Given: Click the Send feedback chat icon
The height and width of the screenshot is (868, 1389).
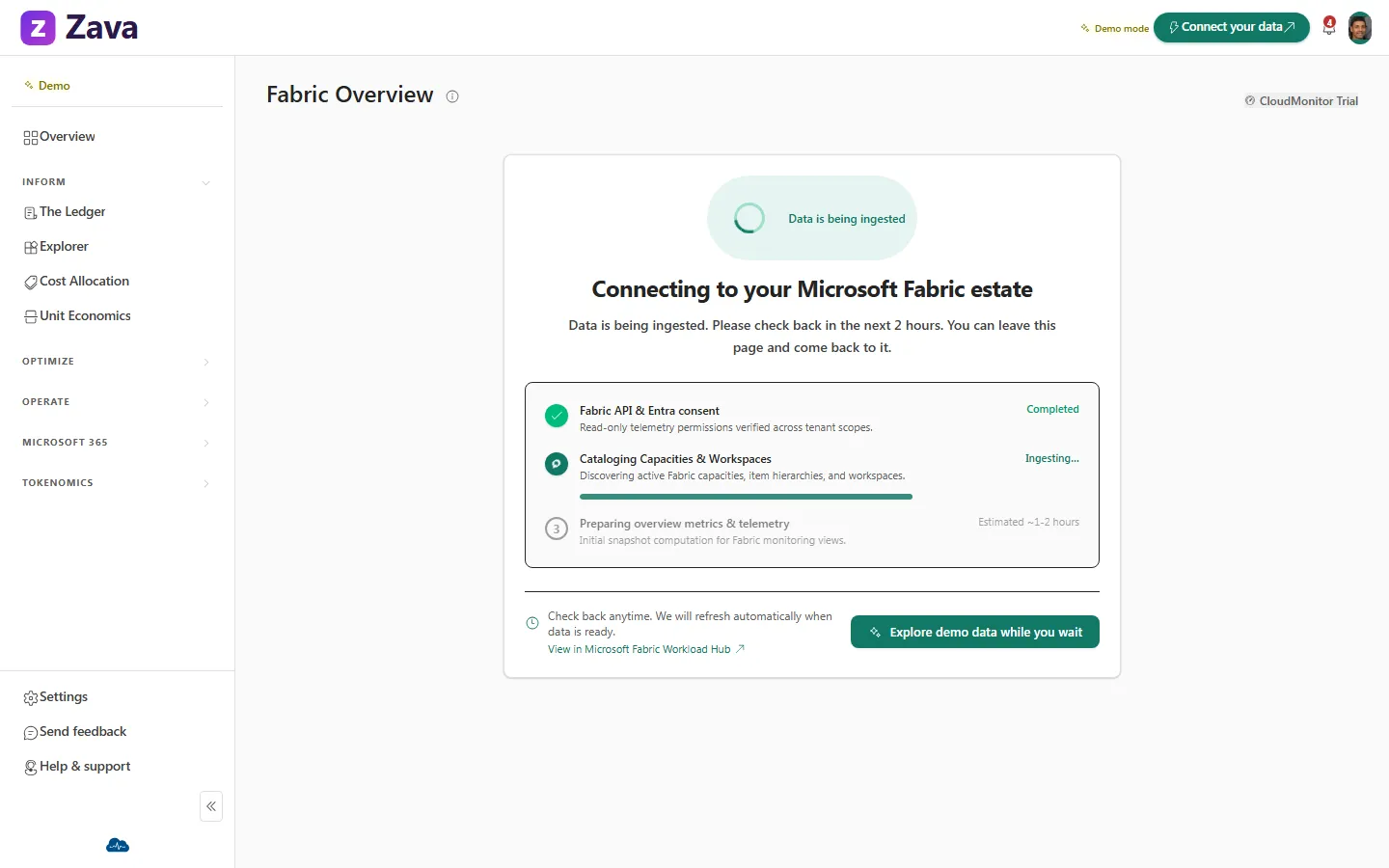Looking at the screenshot, I should click(31, 733).
